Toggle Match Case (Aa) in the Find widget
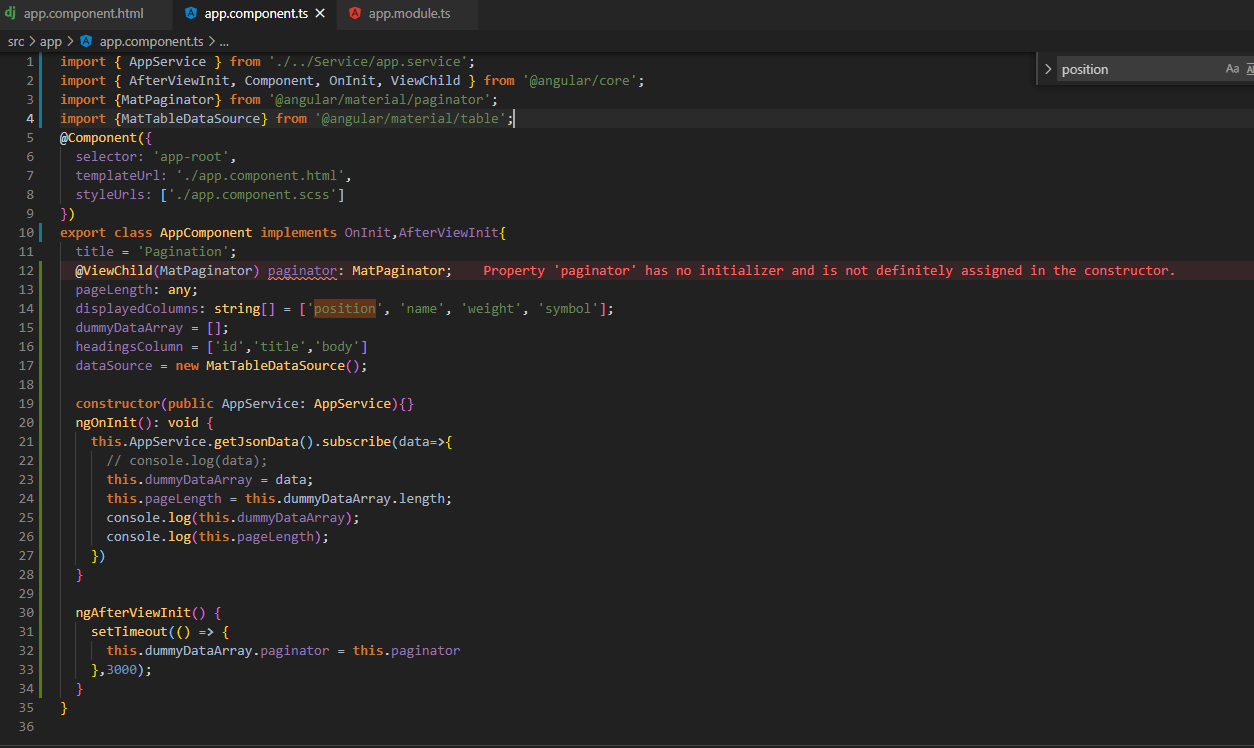Image resolution: width=1254 pixels, height=748 pixels. point(1232,69)
